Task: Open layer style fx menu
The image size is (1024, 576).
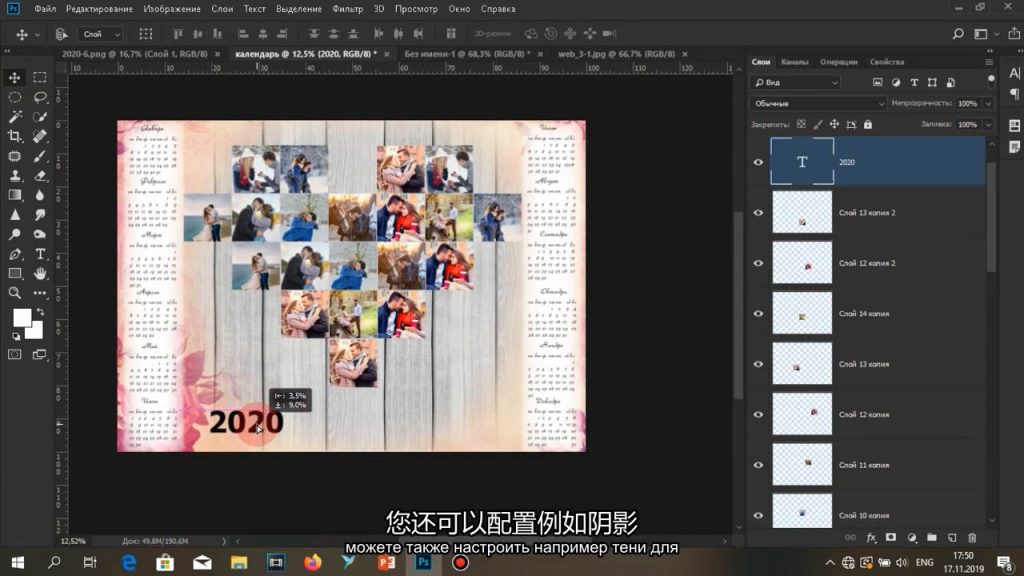Action: 871,537
